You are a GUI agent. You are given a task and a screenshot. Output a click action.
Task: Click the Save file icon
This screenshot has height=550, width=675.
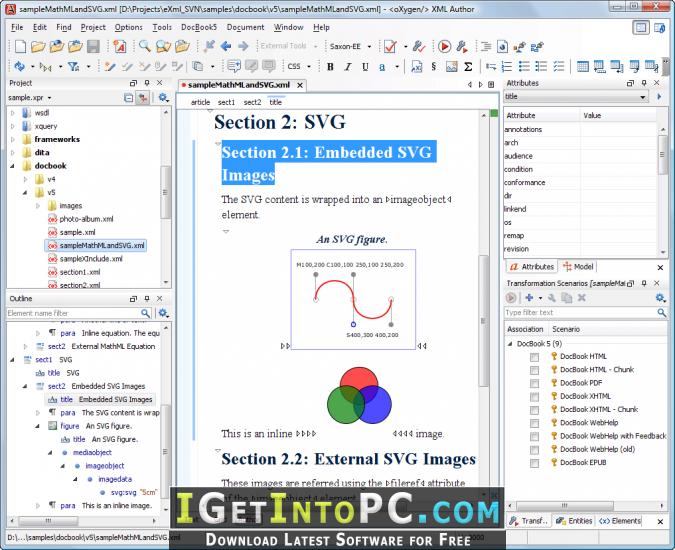click(93, 46)
